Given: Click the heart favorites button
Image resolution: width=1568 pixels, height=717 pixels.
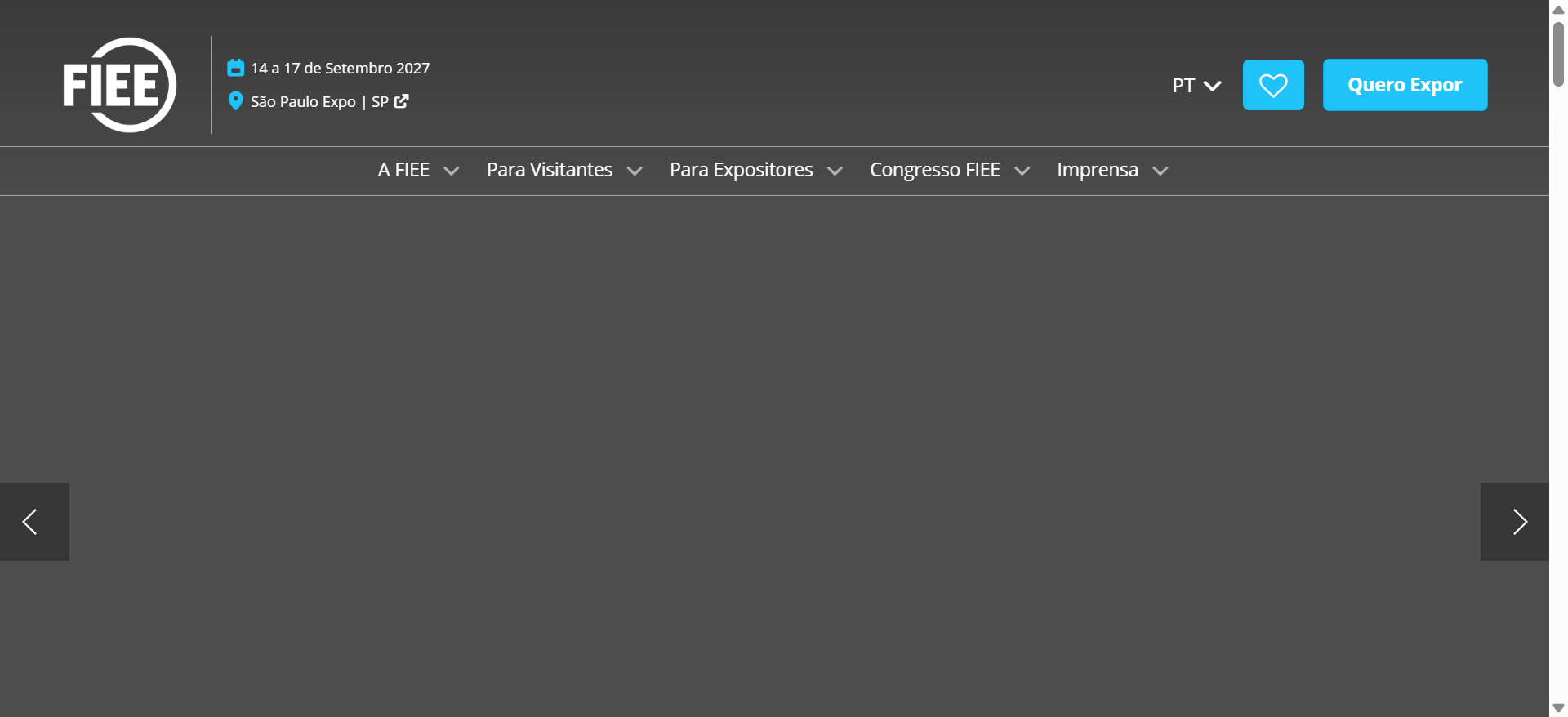Looking at the screenshot, I should point(1273,85).
